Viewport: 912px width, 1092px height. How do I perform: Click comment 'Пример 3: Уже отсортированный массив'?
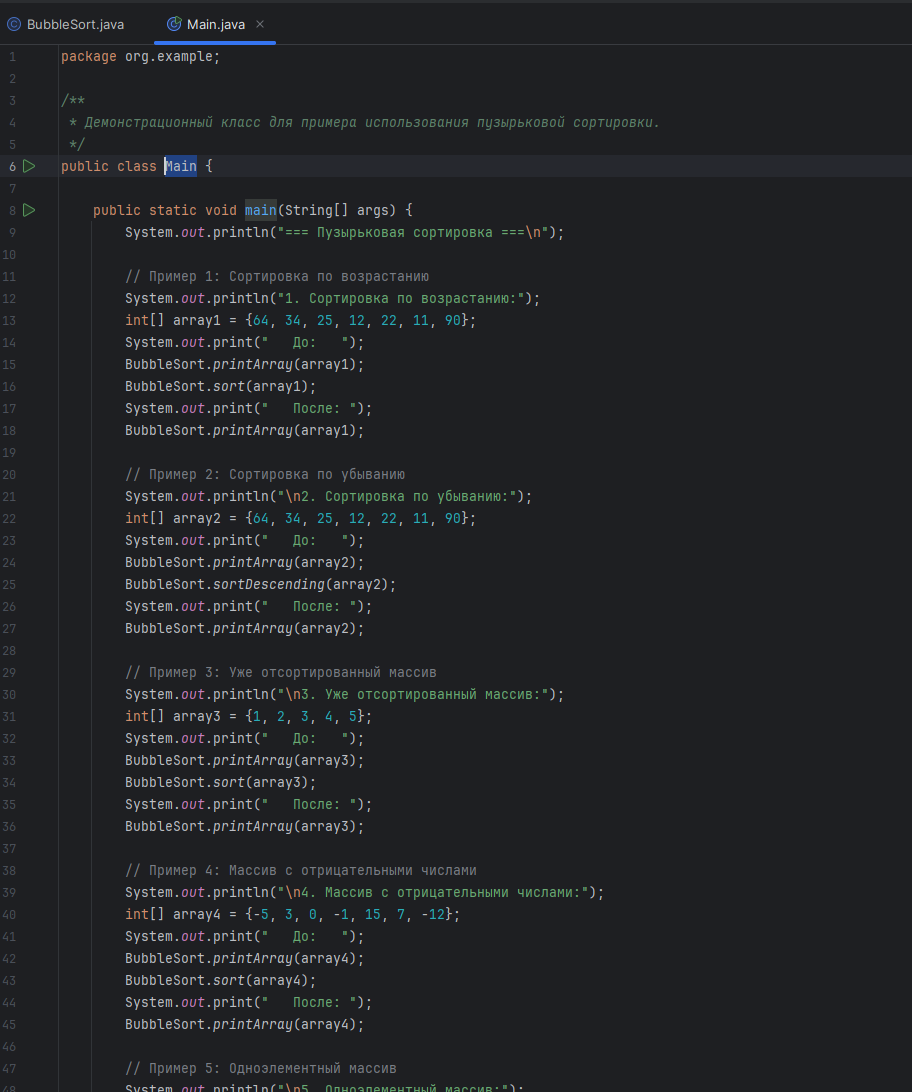click(281, 673)
